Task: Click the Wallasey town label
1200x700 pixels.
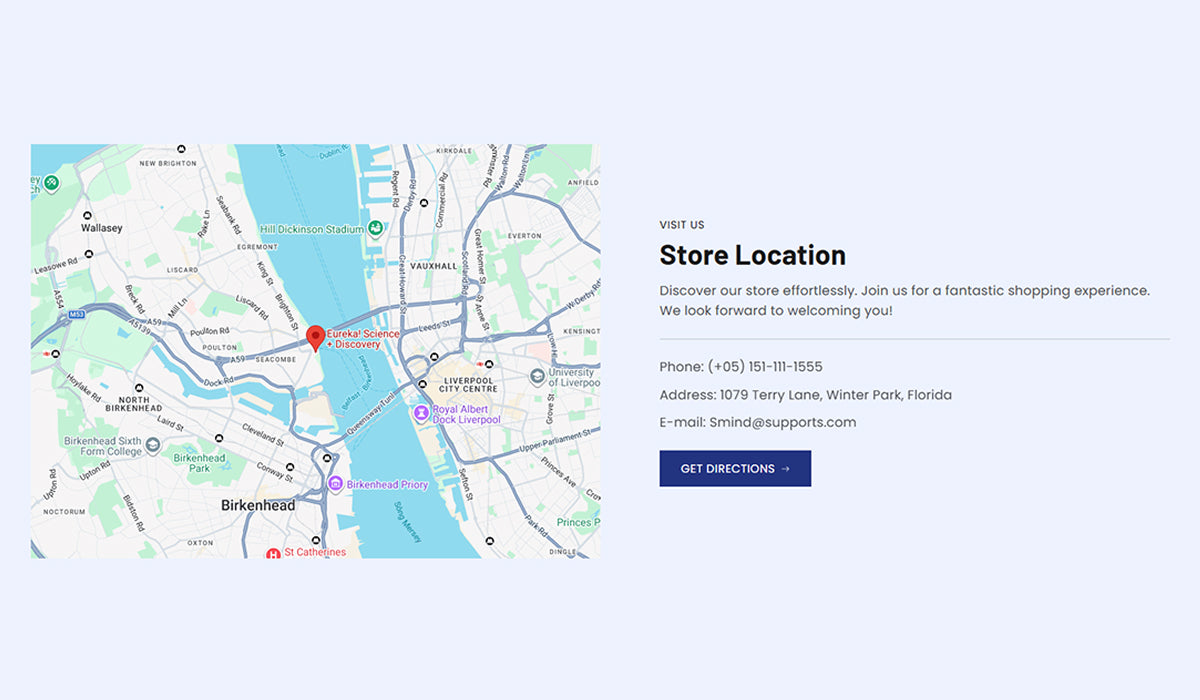Action: 102,228
